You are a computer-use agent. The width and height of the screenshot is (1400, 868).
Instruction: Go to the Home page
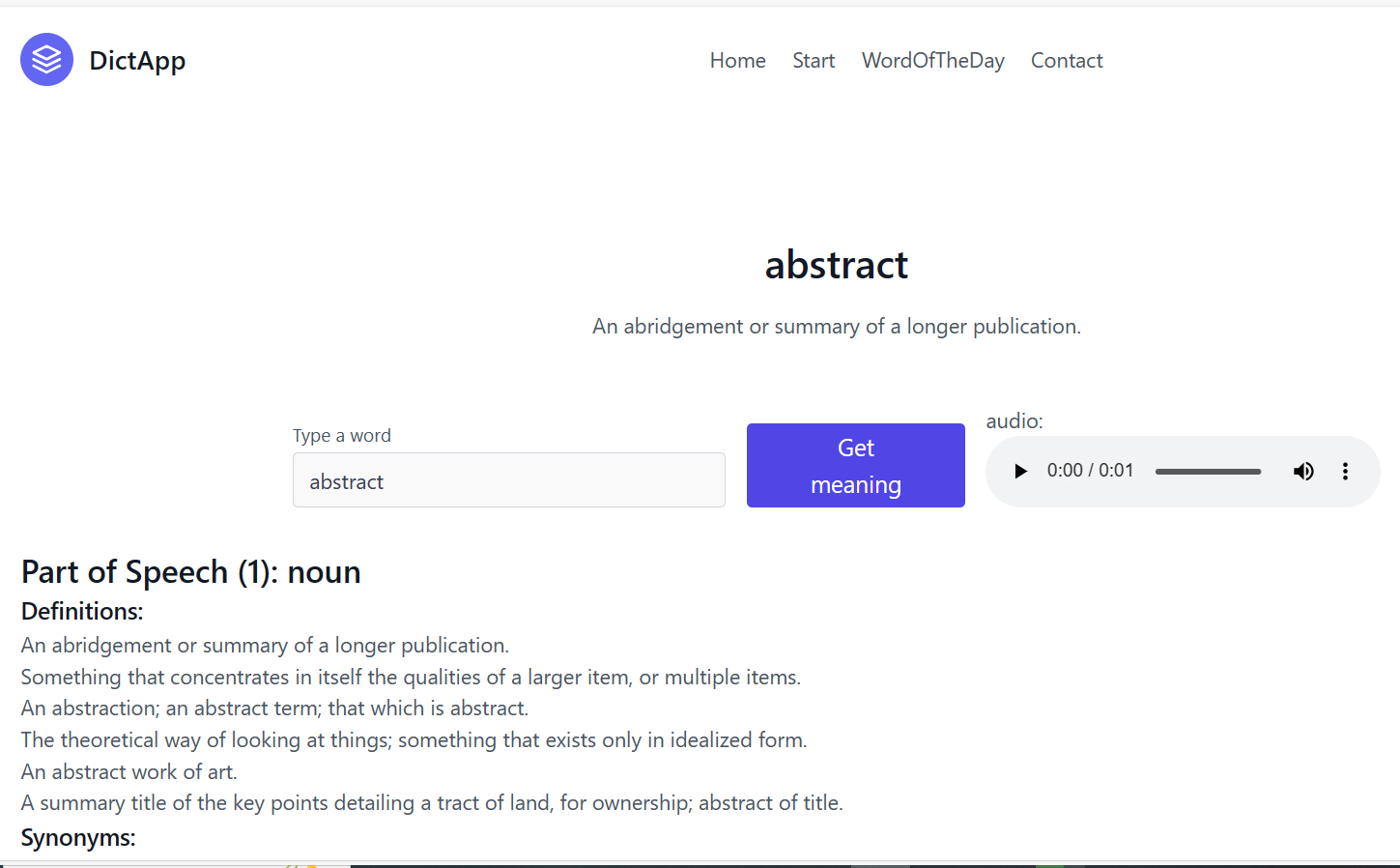tap(737, 61)
